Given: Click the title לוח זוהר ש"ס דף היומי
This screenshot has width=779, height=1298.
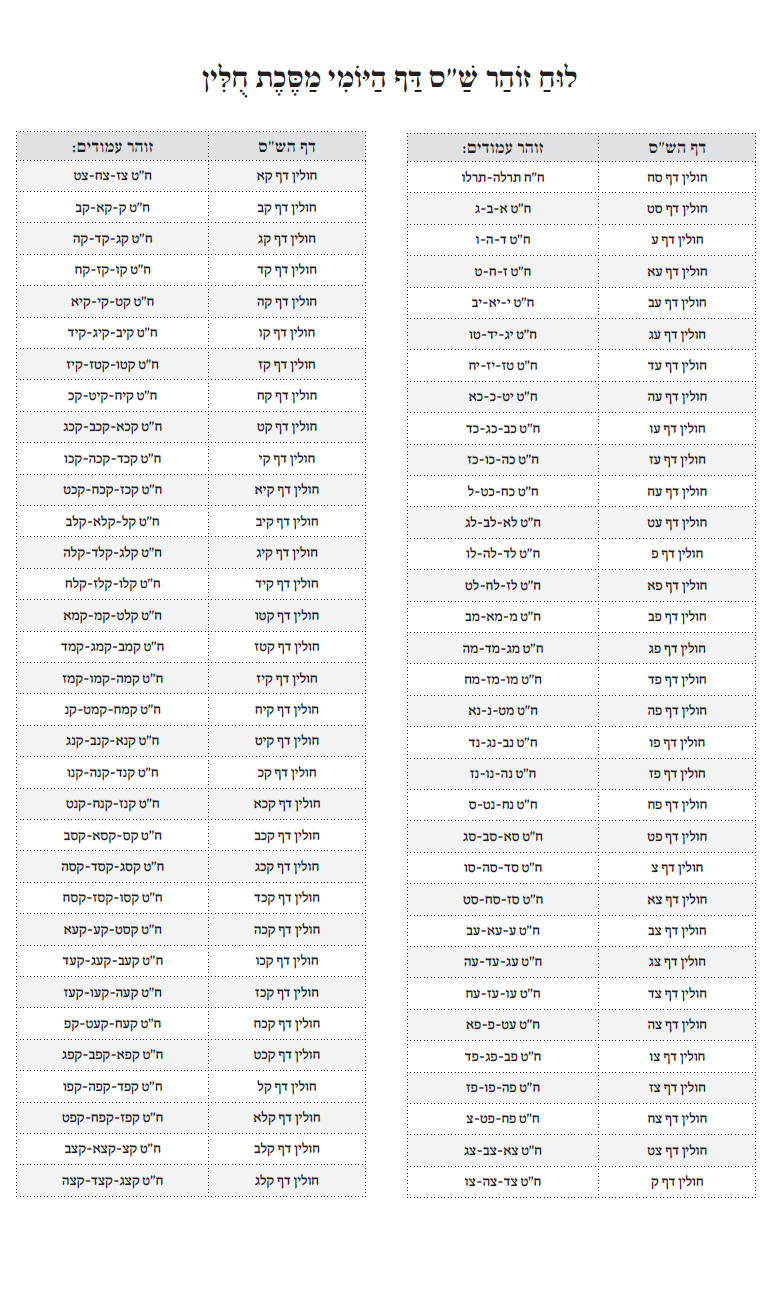Looking at the screenshot, I should pos(389,79).
